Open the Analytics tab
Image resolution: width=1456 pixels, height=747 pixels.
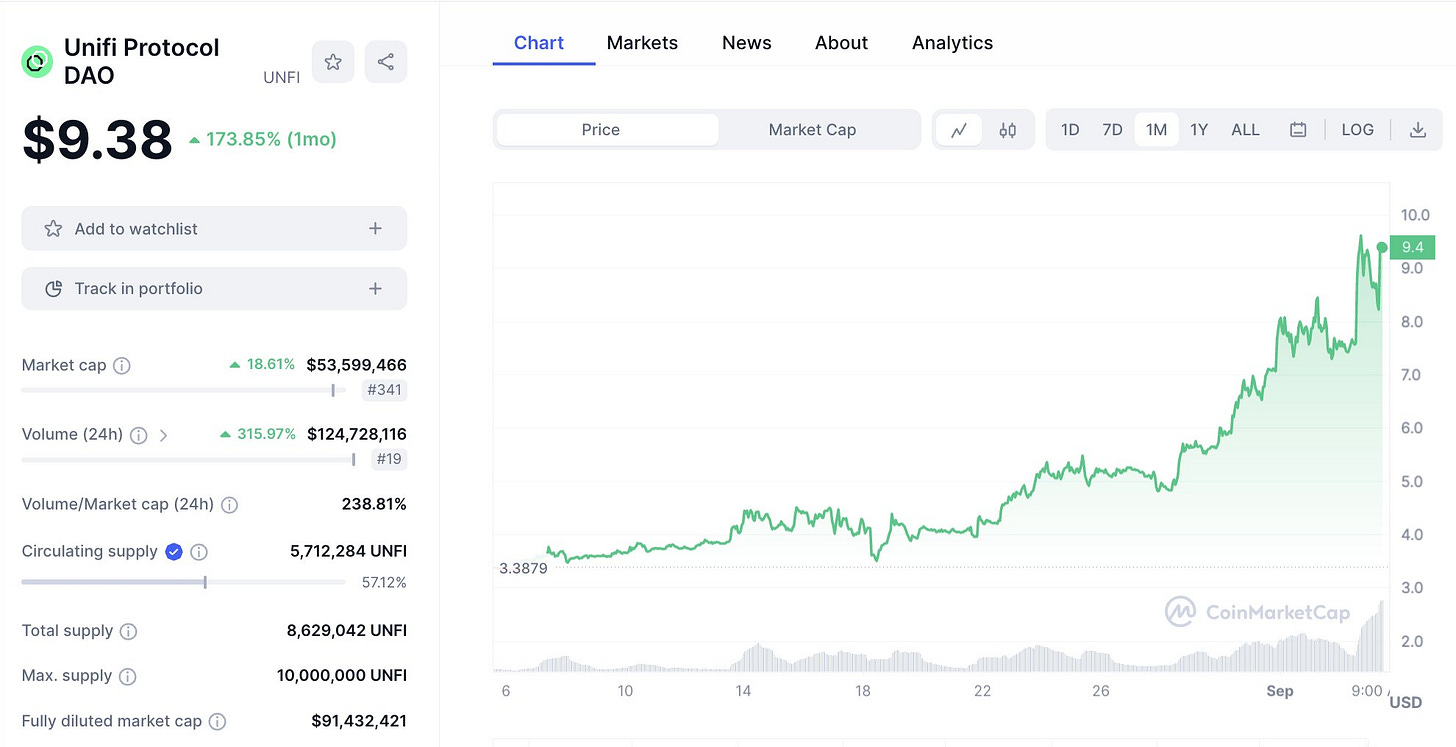(952, 43)
